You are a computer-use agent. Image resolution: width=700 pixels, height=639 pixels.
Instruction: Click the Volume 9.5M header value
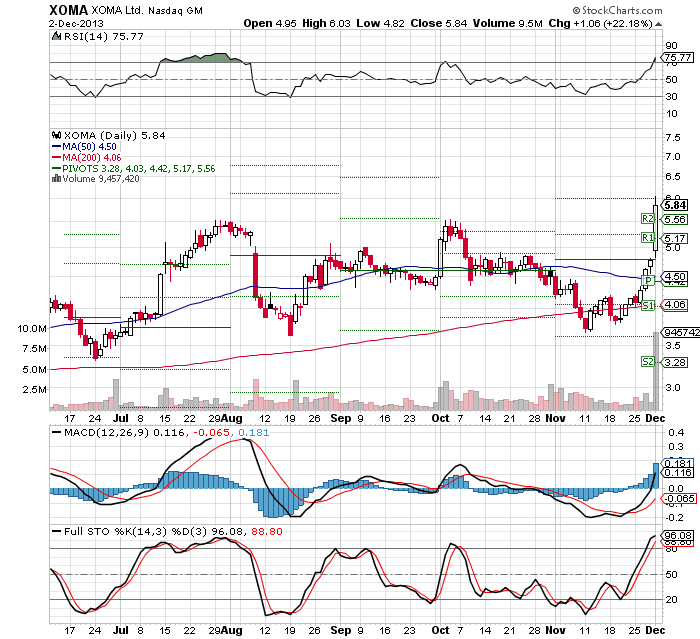[x=508, y=23]
